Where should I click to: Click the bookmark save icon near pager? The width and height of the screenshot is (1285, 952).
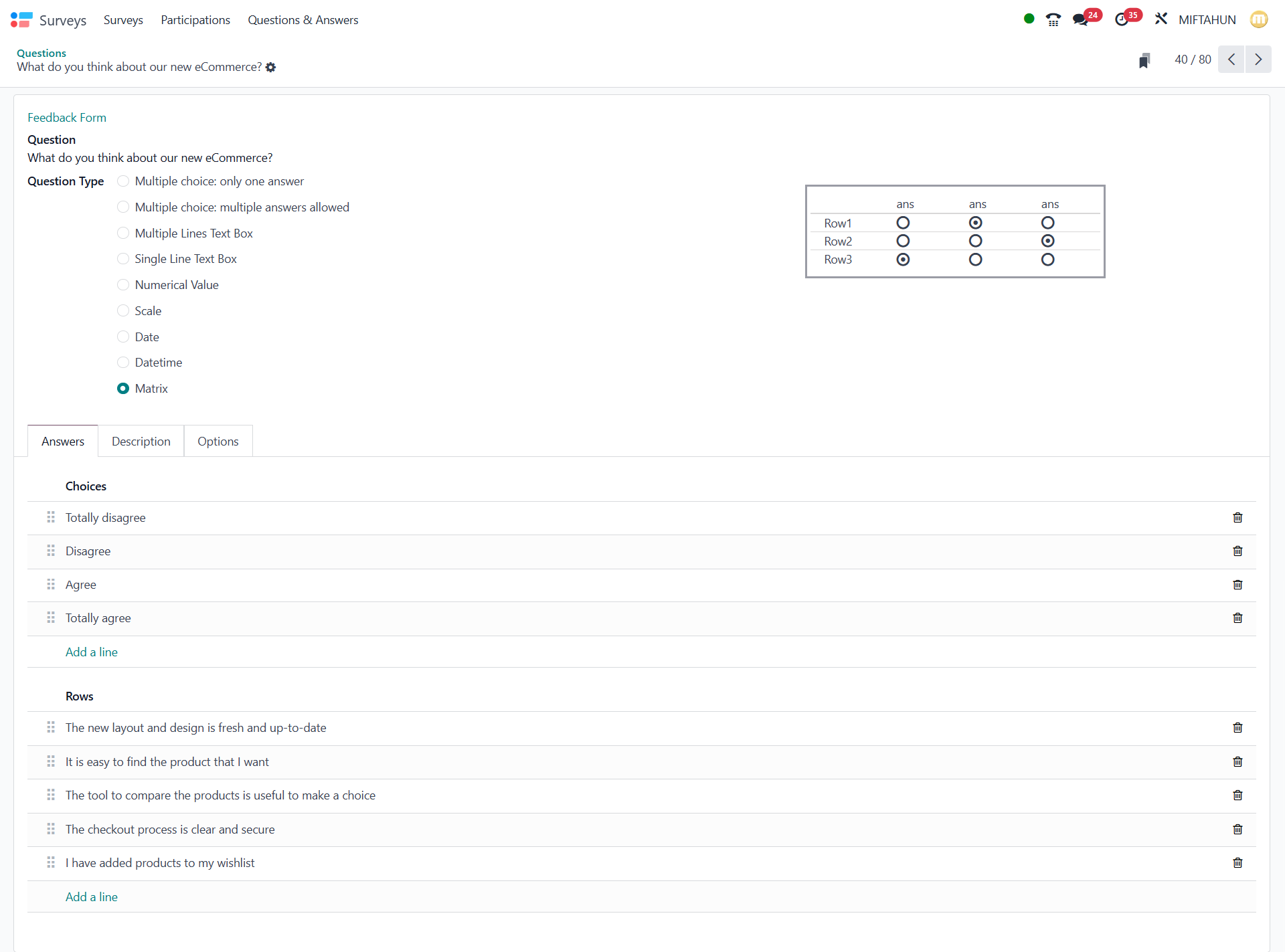click(x=1144, y=60)
